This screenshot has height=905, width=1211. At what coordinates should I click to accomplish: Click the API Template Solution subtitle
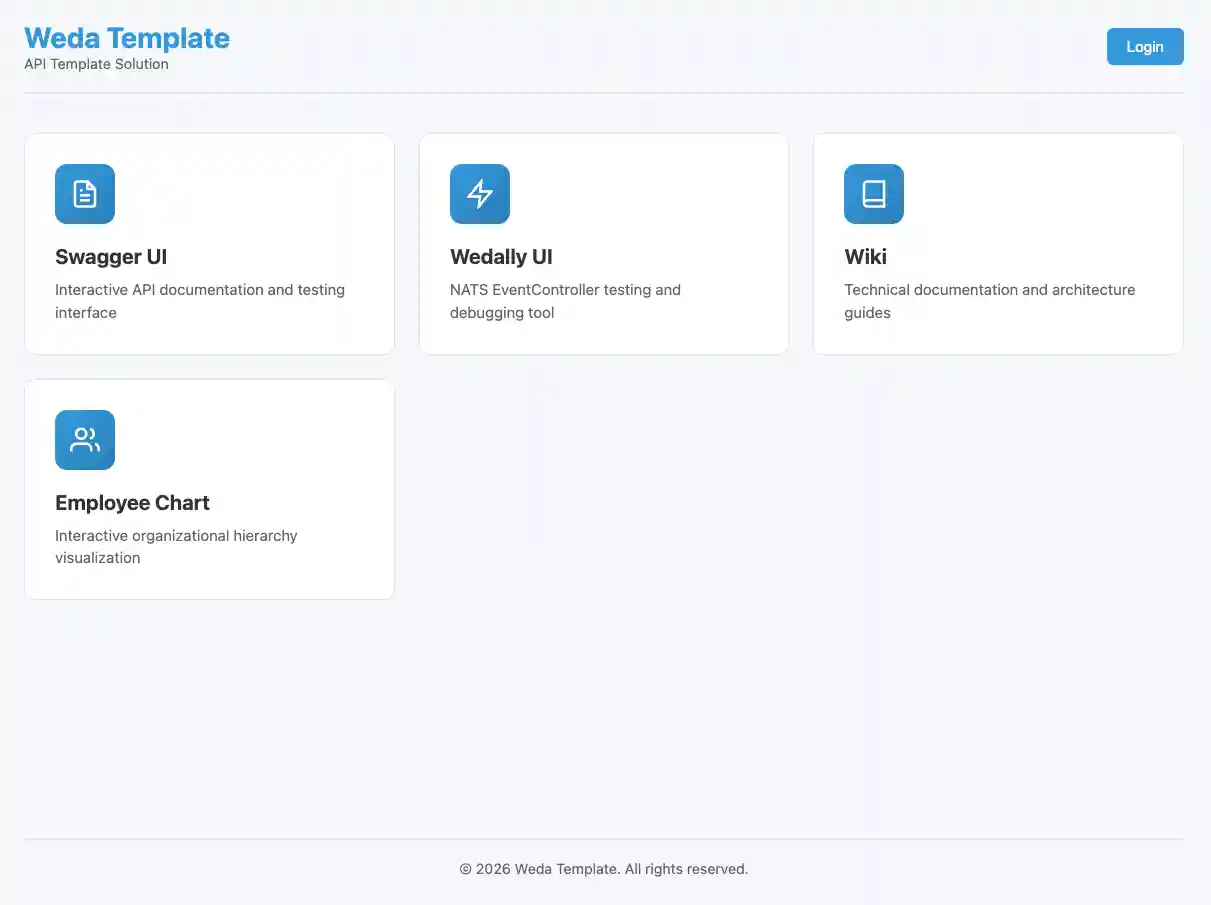(x=95, y=64)
